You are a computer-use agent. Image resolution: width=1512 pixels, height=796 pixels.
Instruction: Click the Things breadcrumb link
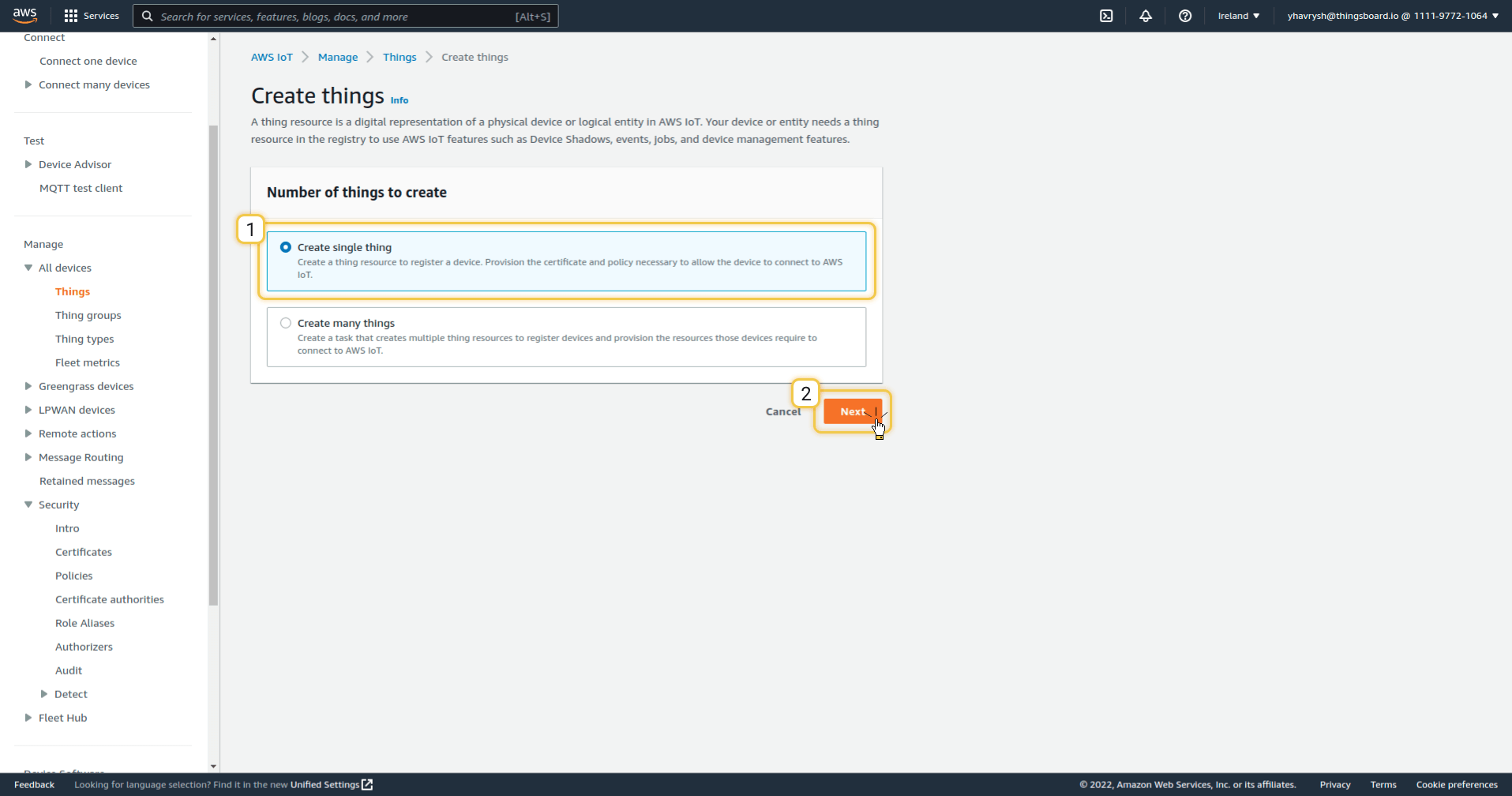[x=400, y=57]
